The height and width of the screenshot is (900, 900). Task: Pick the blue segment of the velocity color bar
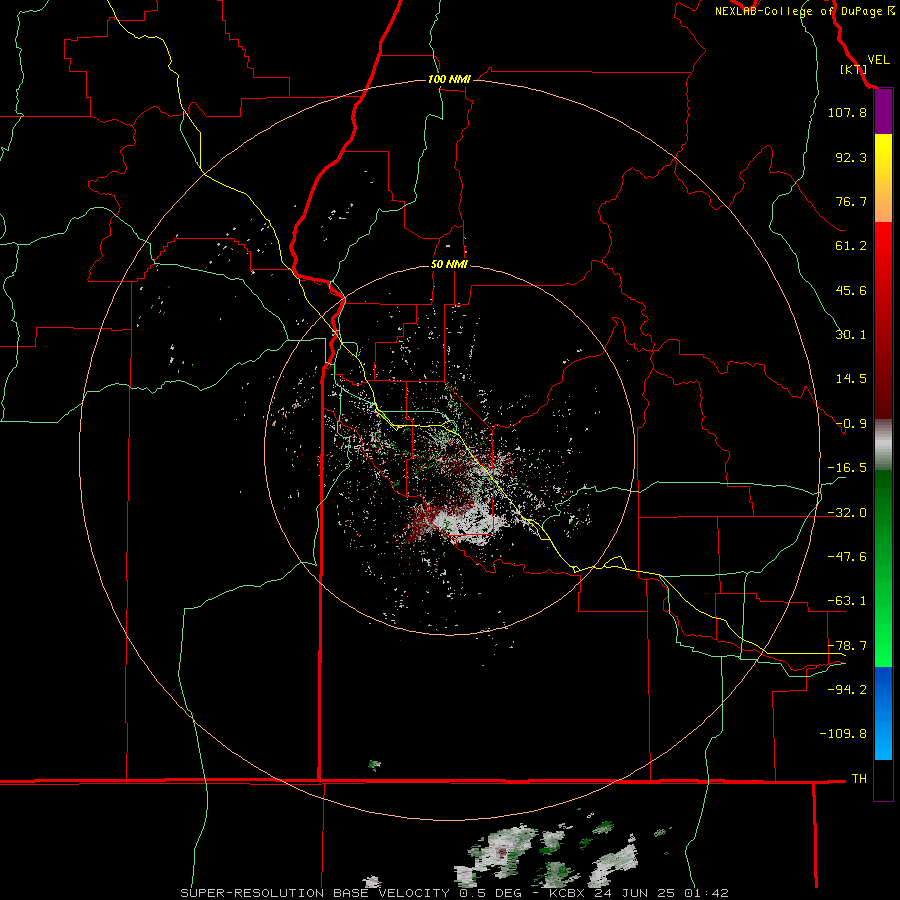coord(883,713)
